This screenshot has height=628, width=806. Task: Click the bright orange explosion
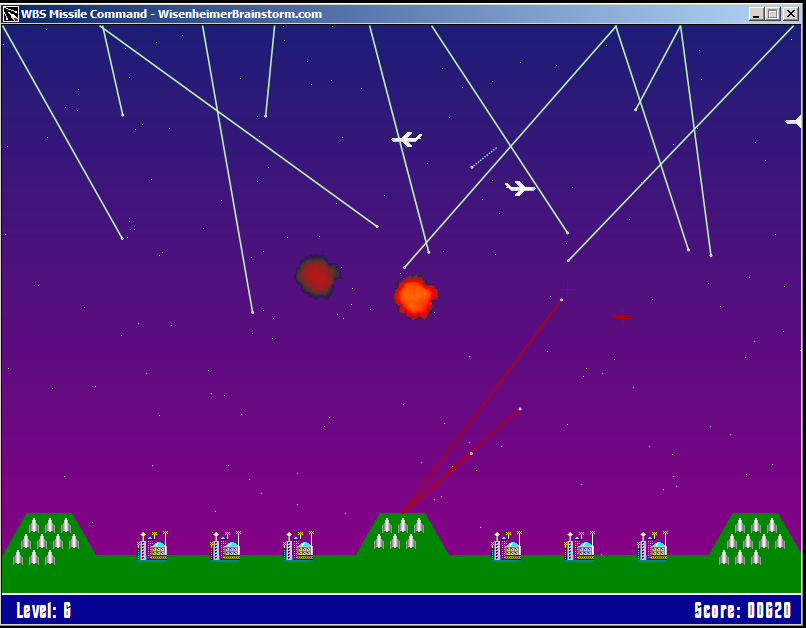(416, 297)
